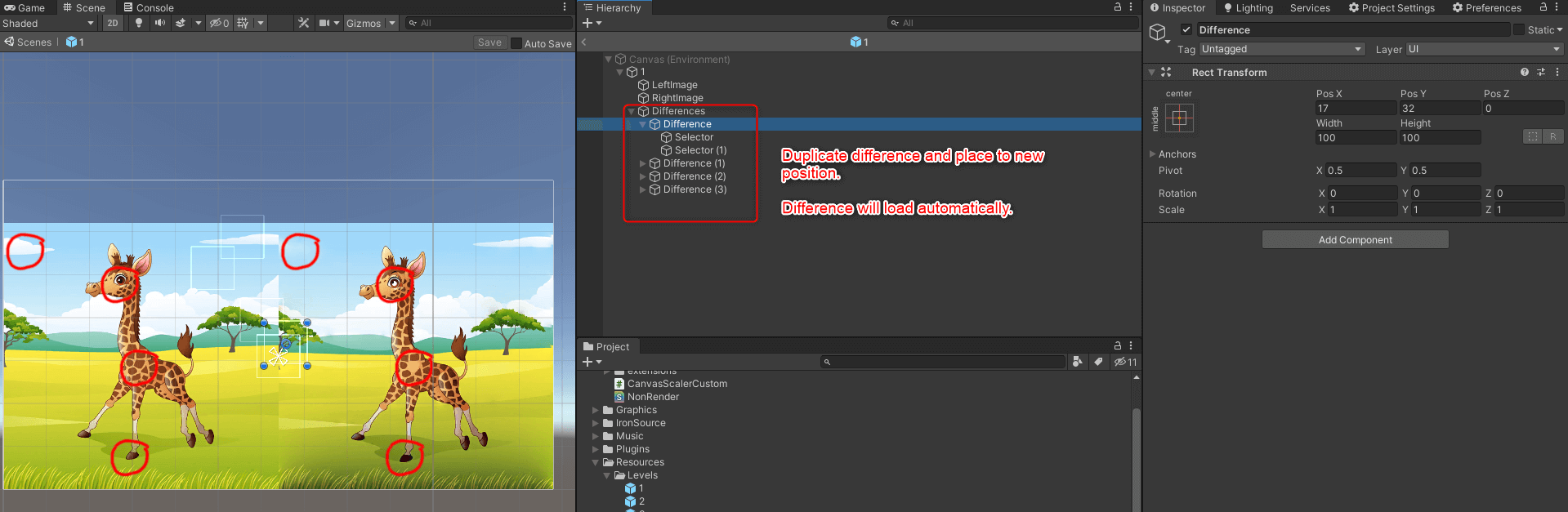Toggle scene effects with the skybox icon
The height and width of the screenshot is (512, 1568).
coord(181,23)
